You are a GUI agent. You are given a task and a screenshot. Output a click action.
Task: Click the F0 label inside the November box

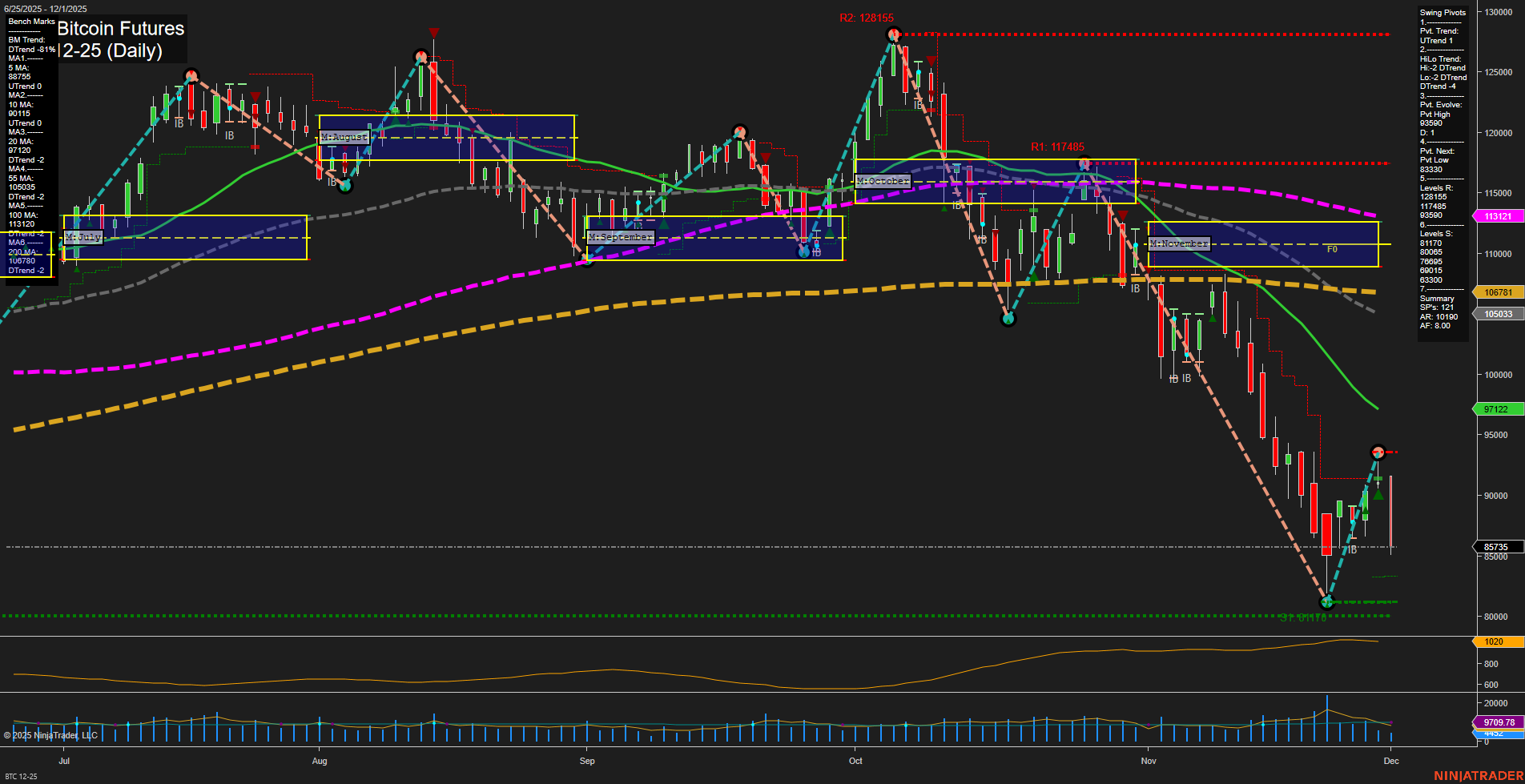pyautogui.click(x=1331, y=249)
